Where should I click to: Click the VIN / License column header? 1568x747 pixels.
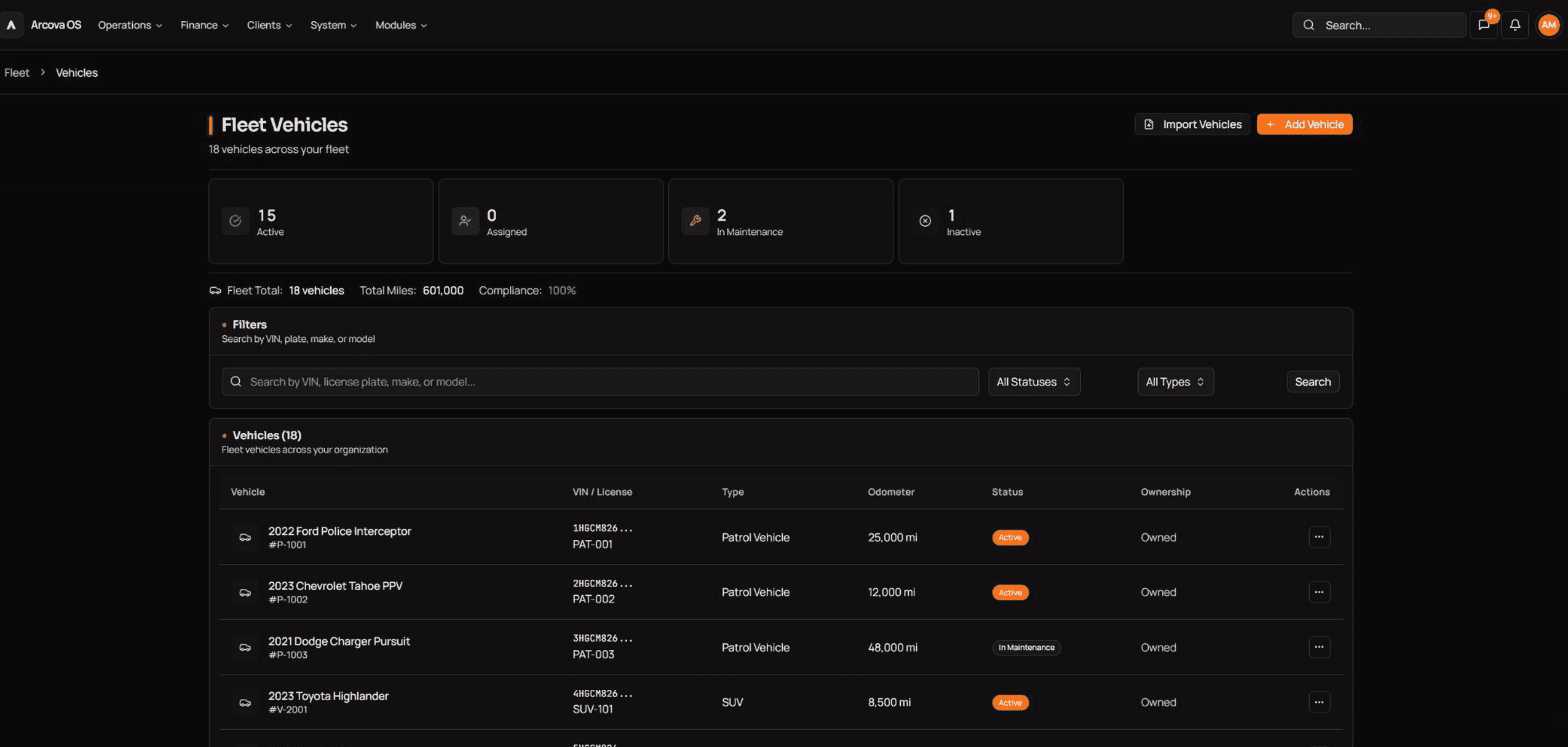coord(602,492)
